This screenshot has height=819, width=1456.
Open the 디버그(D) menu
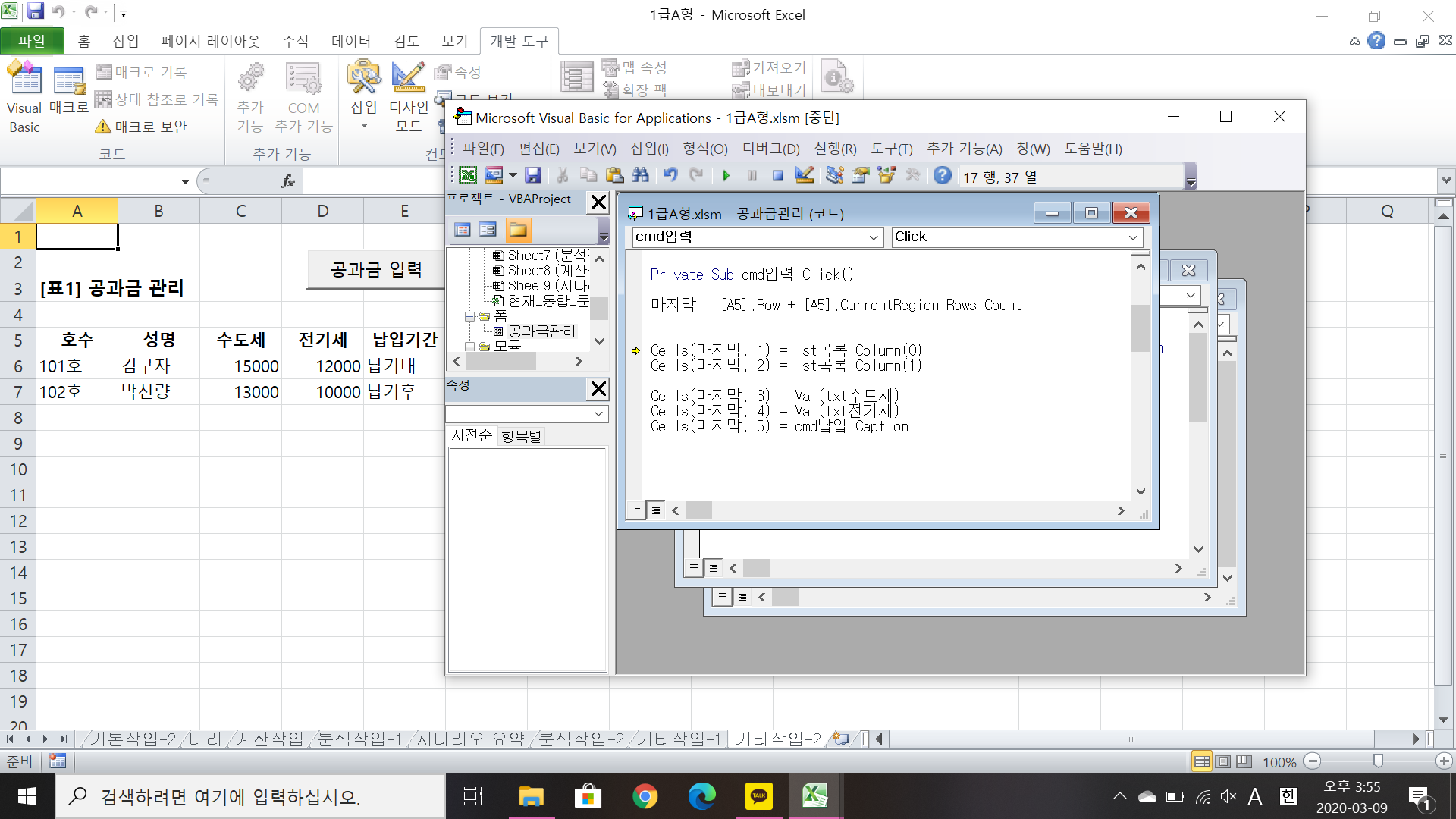pyautogui.click(x=770, y=149)
